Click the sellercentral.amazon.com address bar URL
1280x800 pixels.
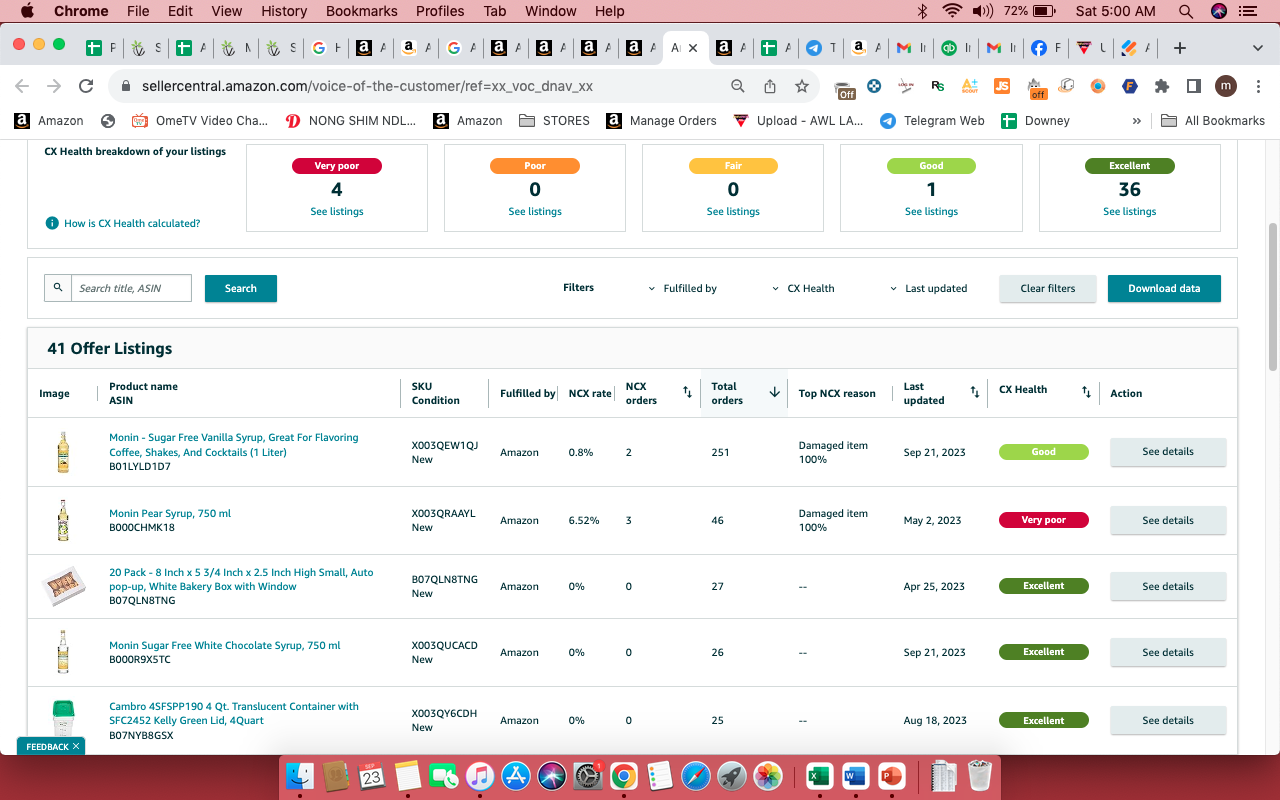tap(367, 86)
